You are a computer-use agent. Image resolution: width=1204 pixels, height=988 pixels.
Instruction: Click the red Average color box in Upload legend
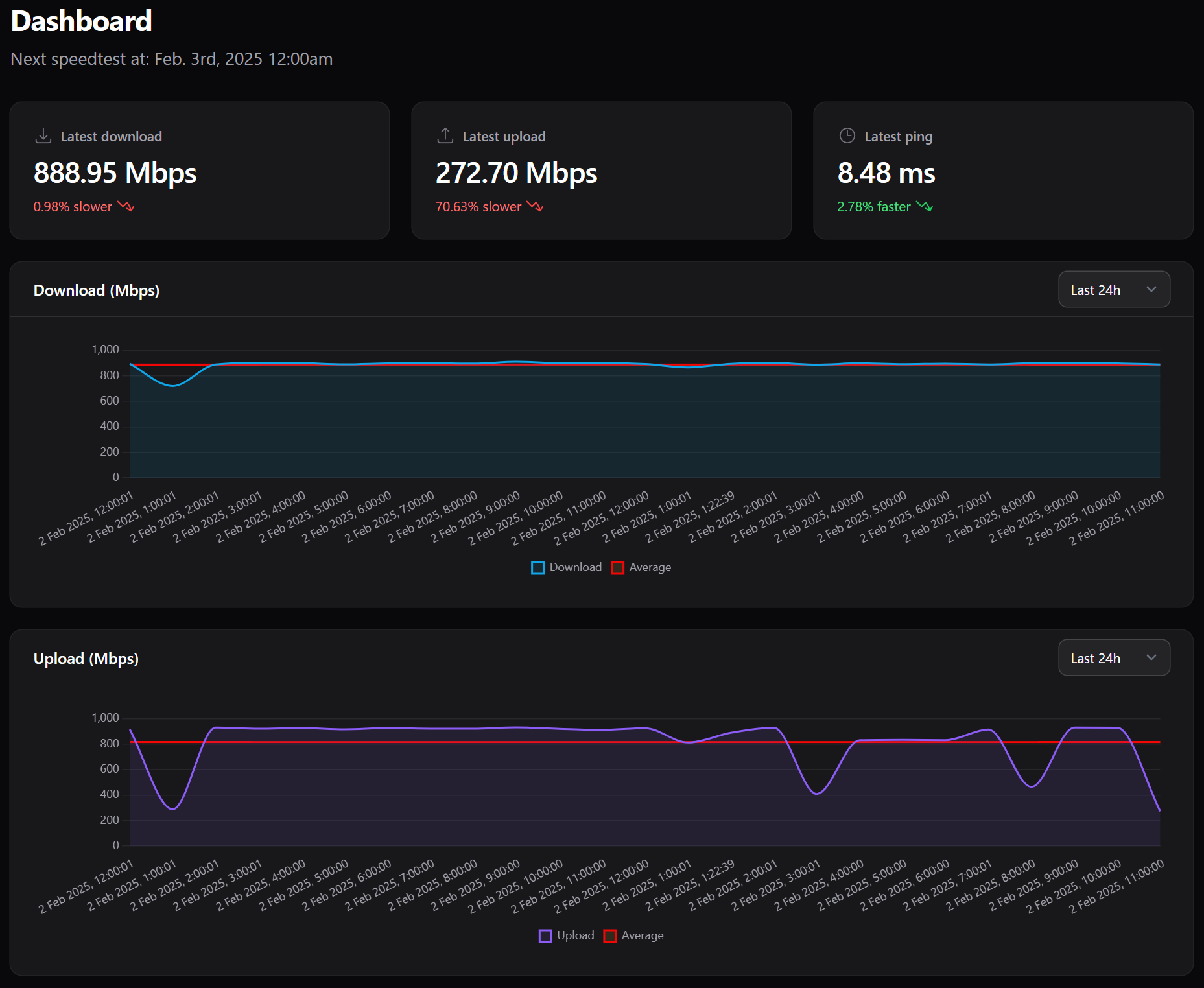click(610, 936)
